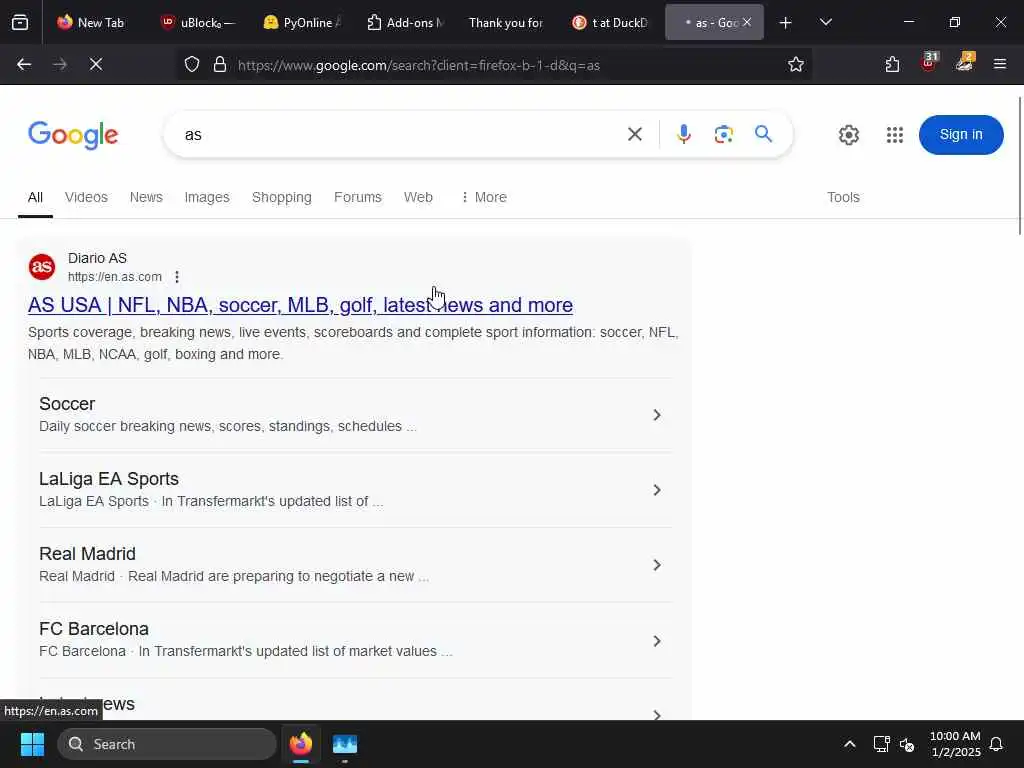Screen dimensions: 1024x768
Task: Open Windows notifications bell
Action: [997, 744]
